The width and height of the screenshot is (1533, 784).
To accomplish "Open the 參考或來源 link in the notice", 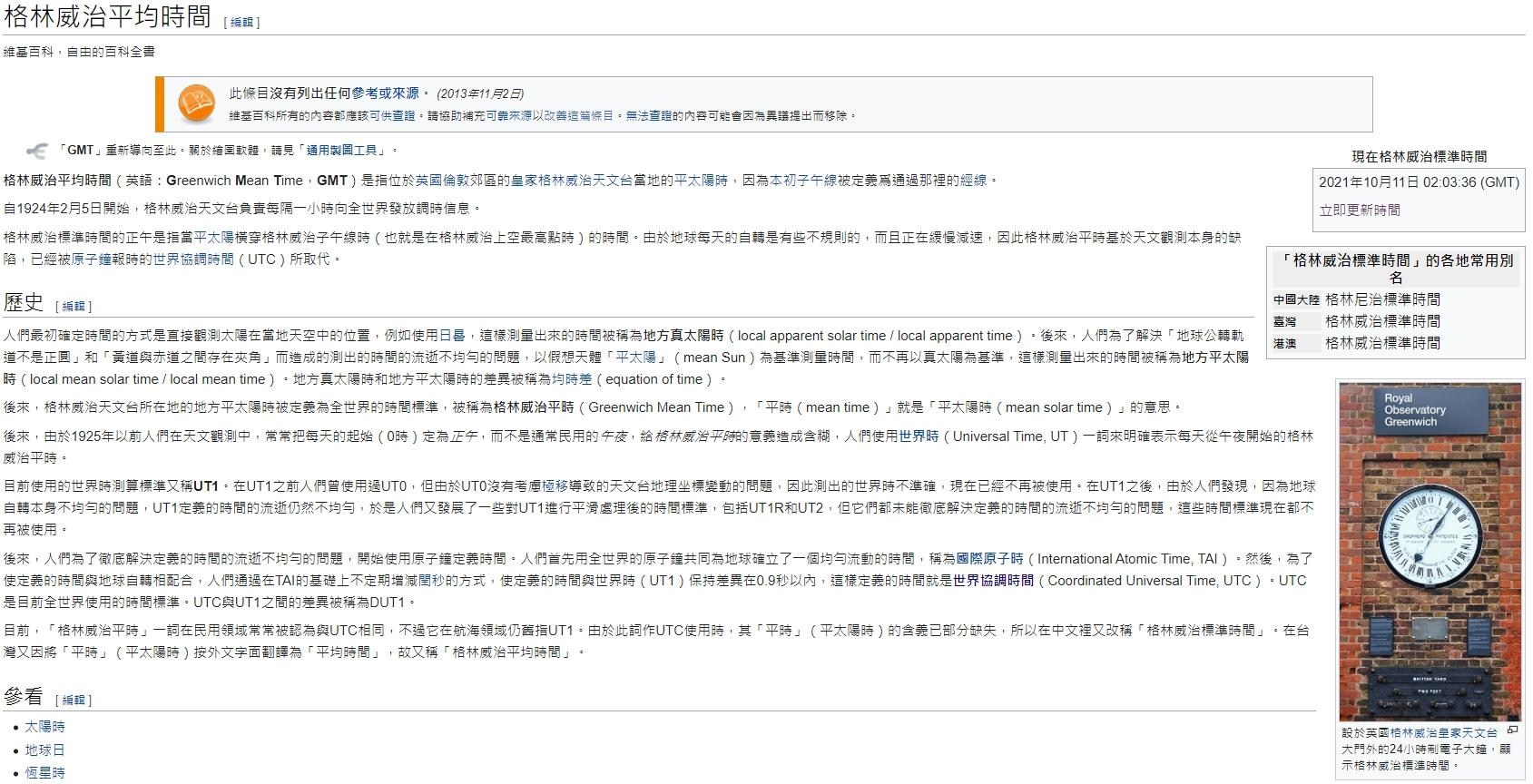I will tap(386, 93).
